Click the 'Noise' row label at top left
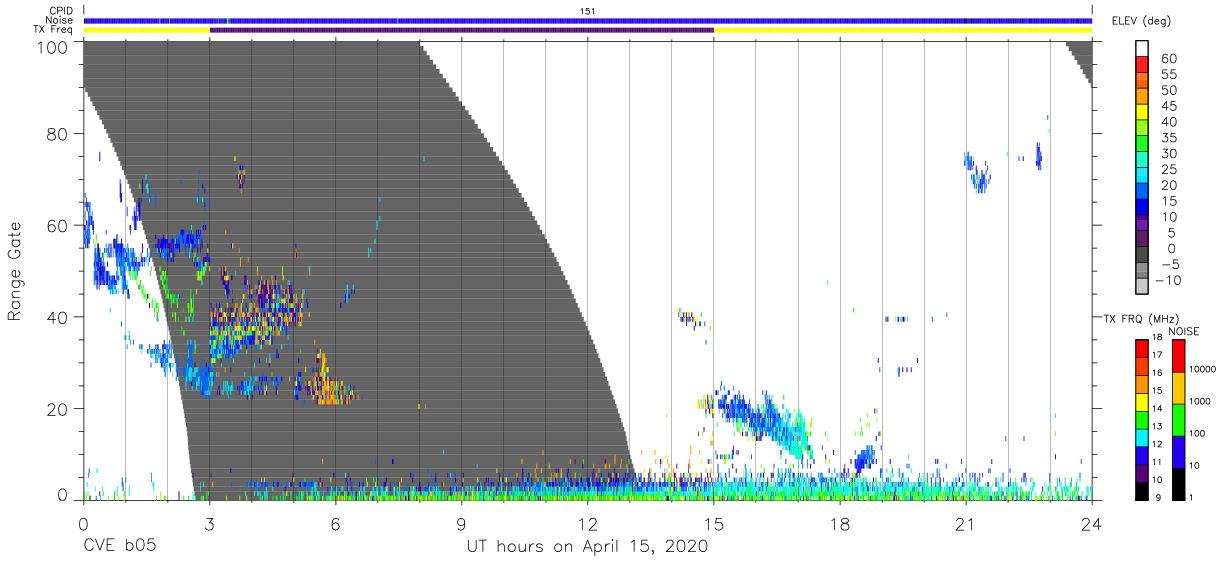Viewport: 1228px width, 567px height. 59,20
